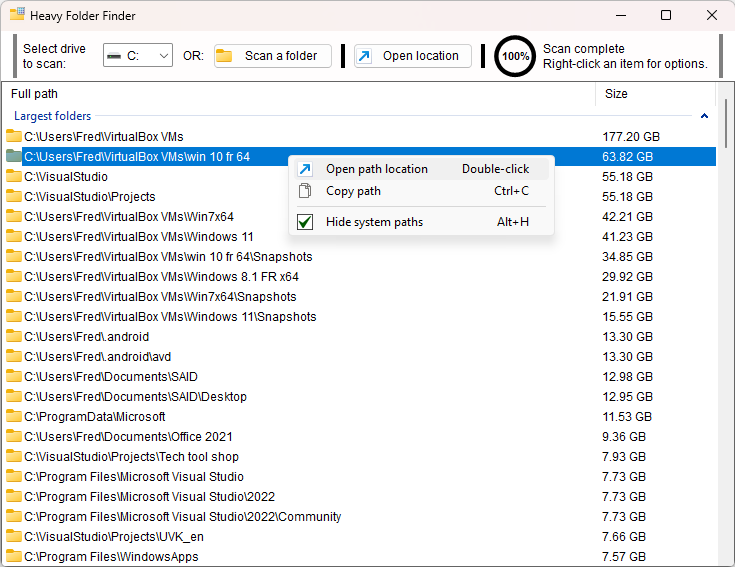Screen dimensions: 735x567
Task: Click the Scan a folder button
Action: (x=273, y=56)
